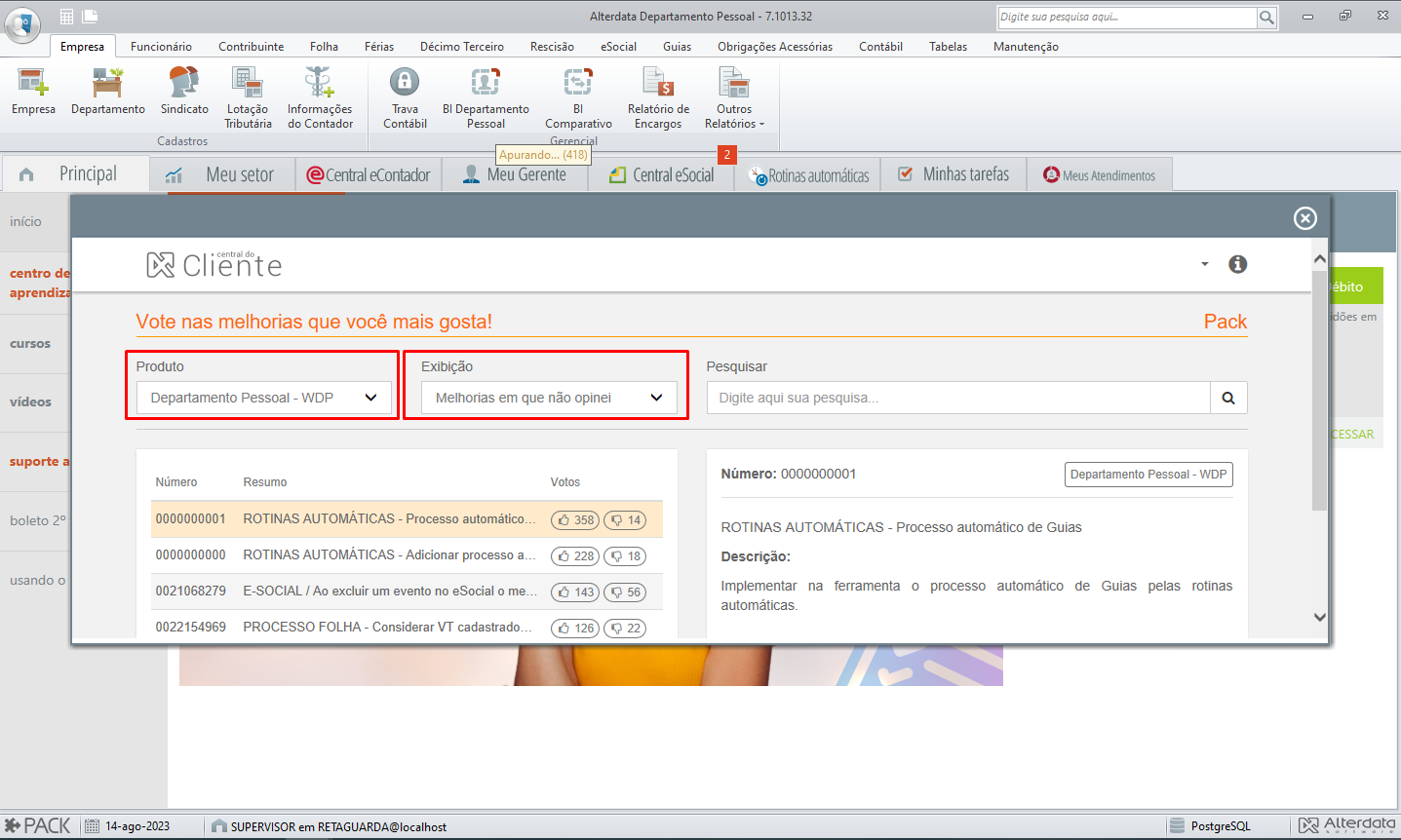1401x840 pixels.
Task: Click the search magnifier in title bar
Action: click(x=1266, y=18)
